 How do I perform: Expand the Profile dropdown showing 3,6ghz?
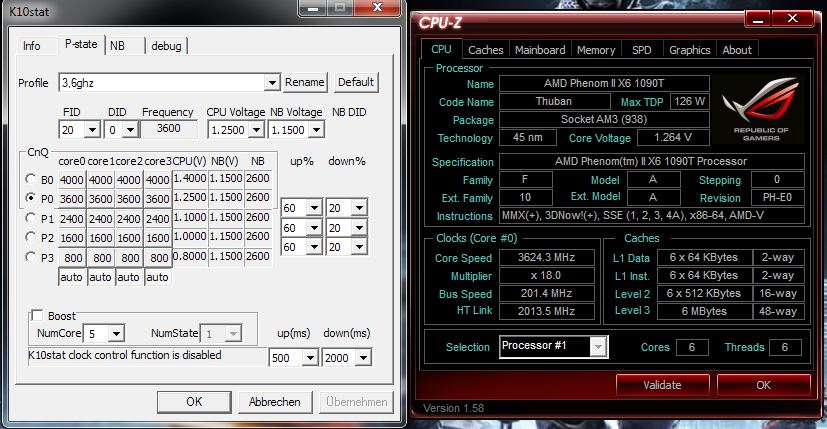[272, 82]
